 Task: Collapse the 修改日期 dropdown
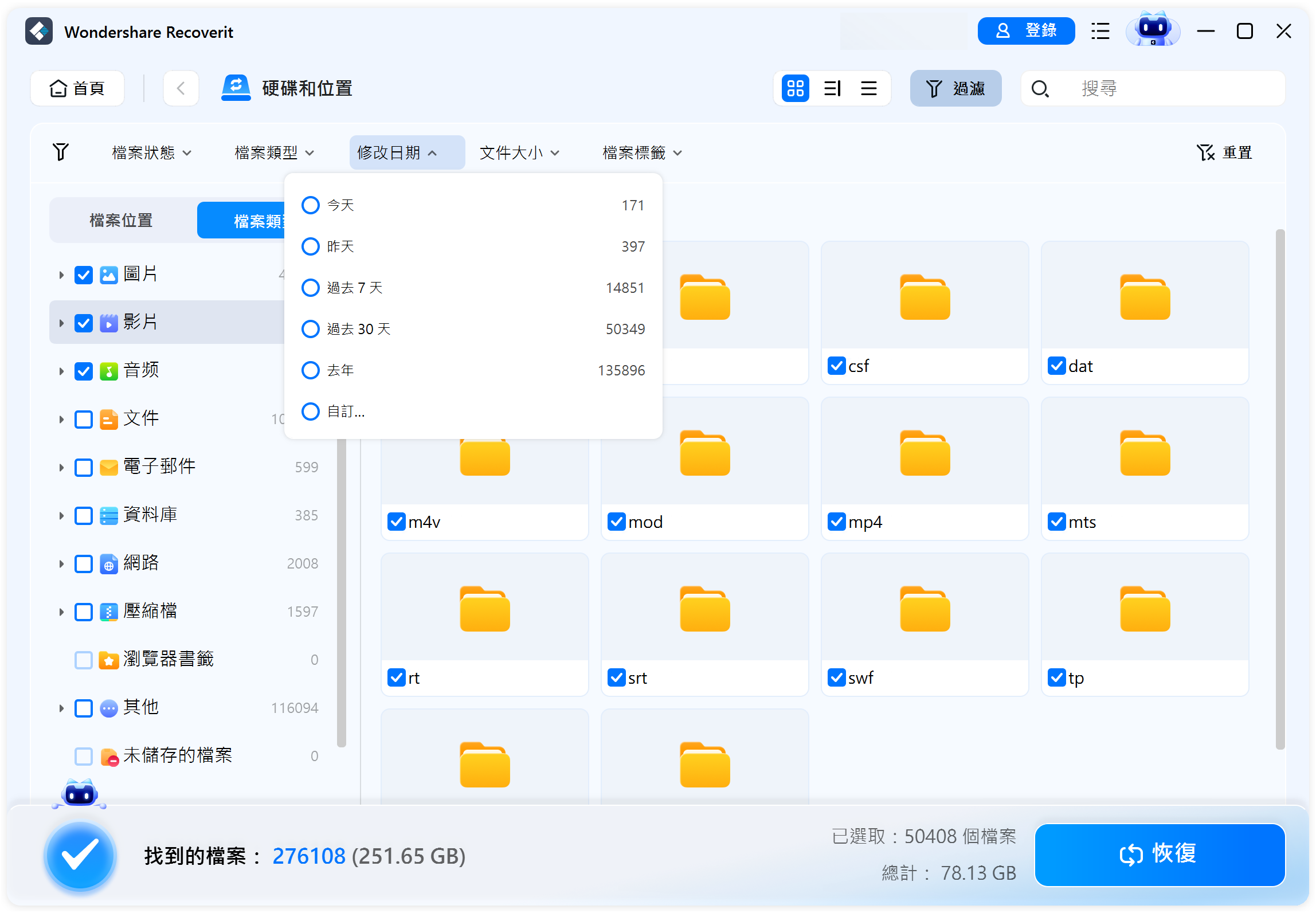pyautogui.click(x=407, y=152)
